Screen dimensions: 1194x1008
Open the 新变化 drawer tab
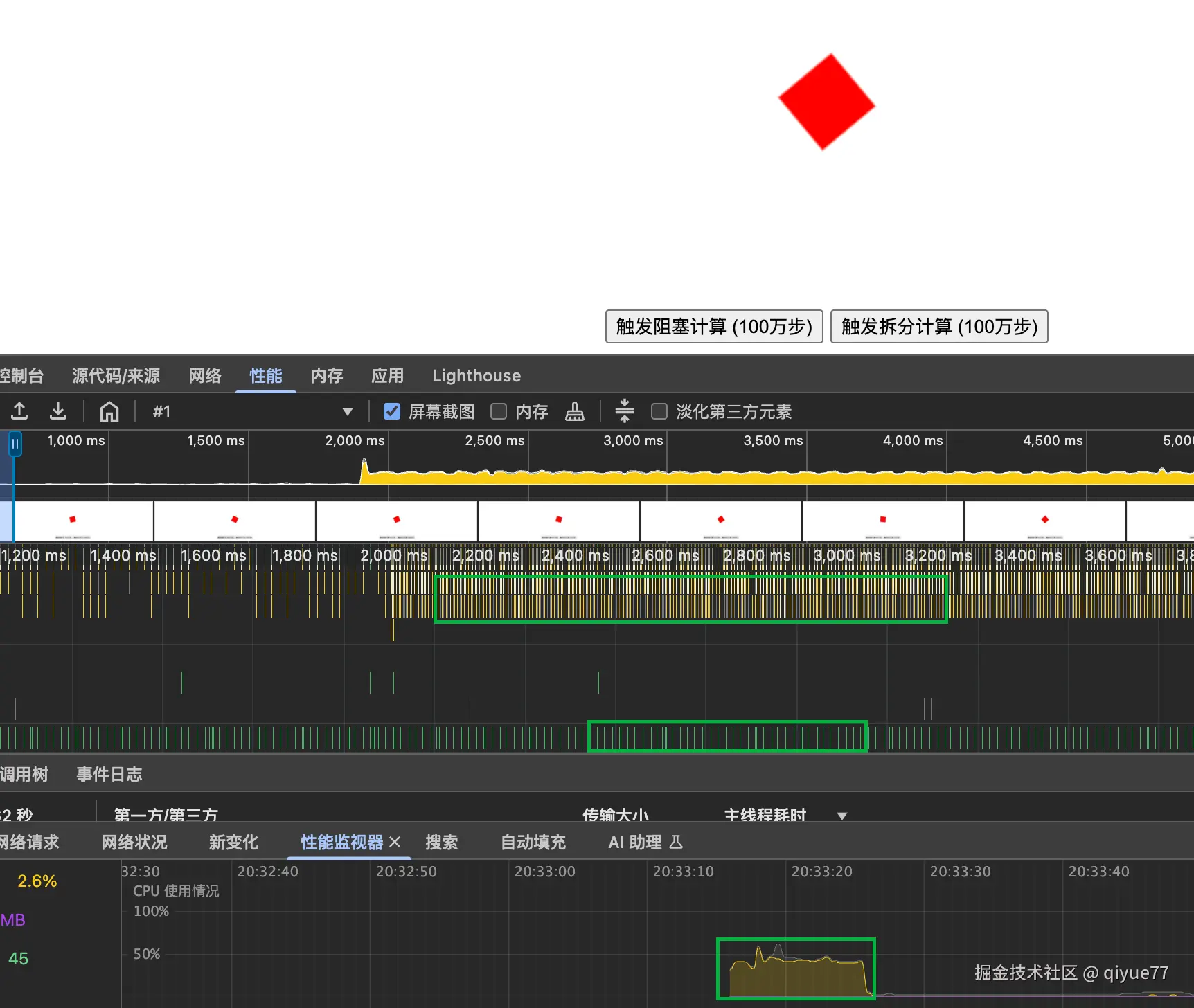pyautogui.click(x=234, y=842)
